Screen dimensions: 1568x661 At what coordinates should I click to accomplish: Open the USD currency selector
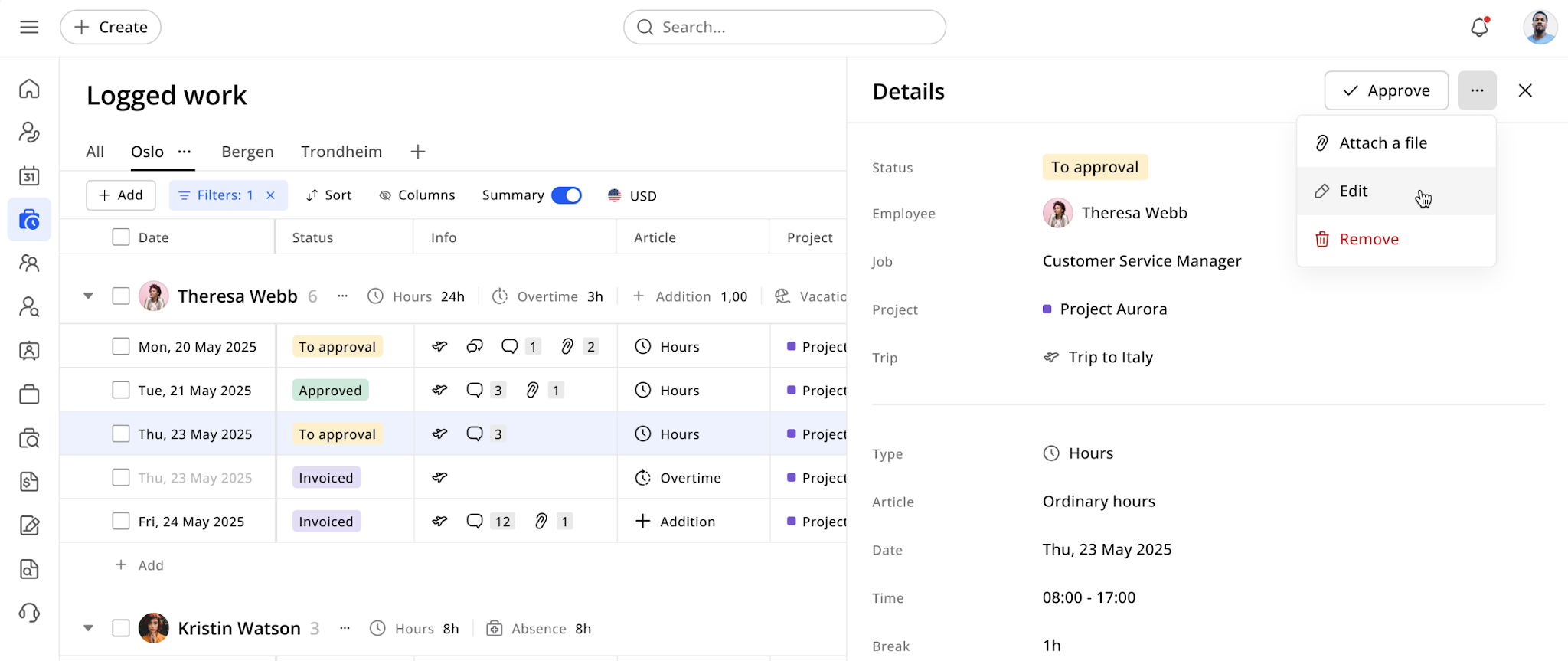click(632, 195)
